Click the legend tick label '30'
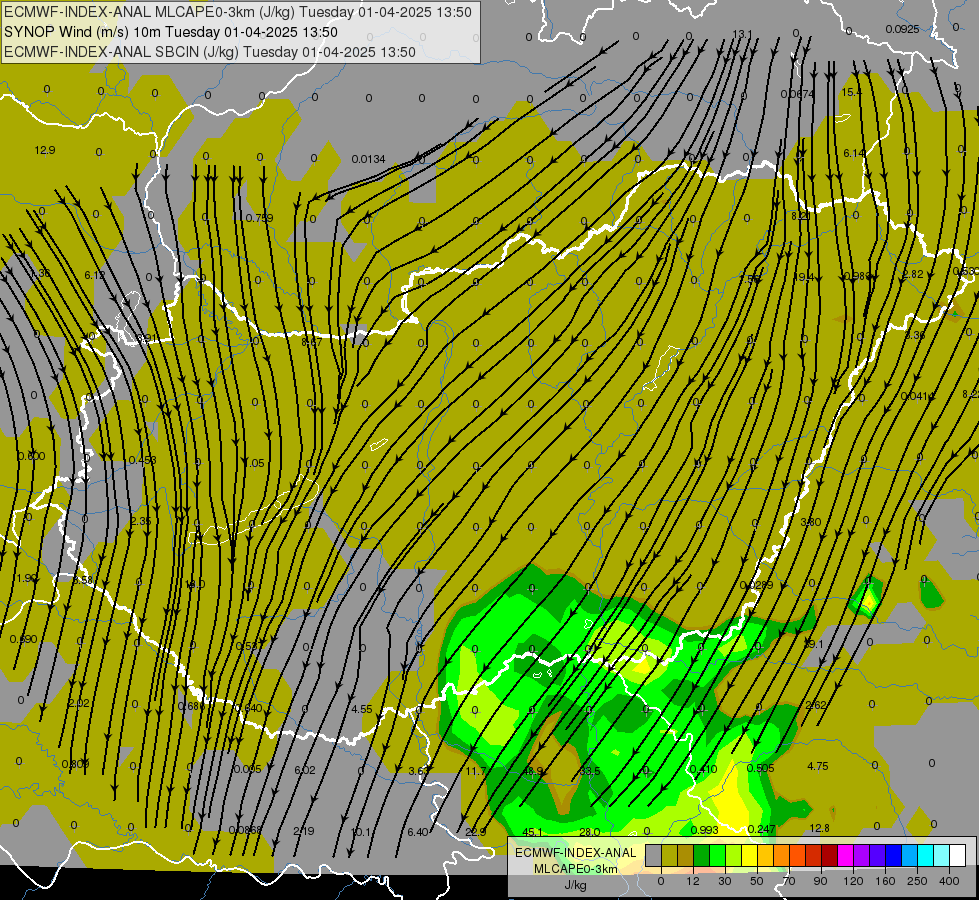 pyautogui.click(x=725, y=881)
